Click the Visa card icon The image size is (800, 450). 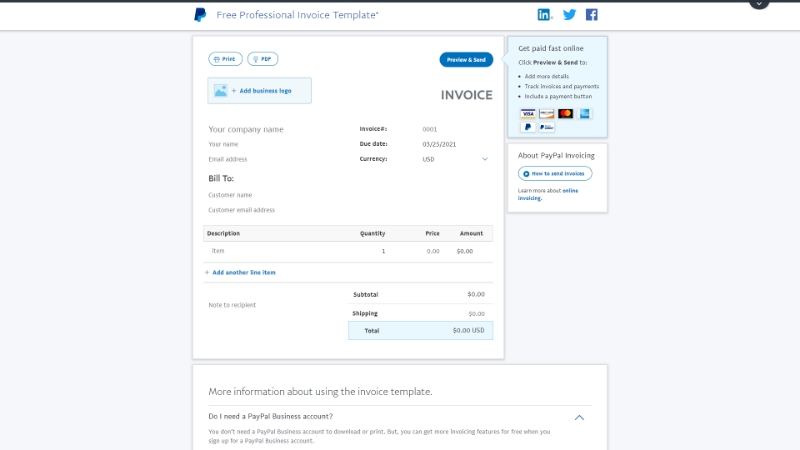(528, 114)
